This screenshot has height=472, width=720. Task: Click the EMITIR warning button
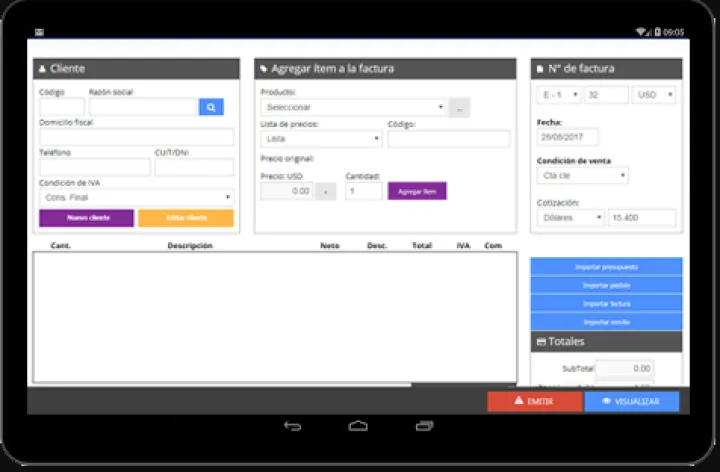[534, 401]
